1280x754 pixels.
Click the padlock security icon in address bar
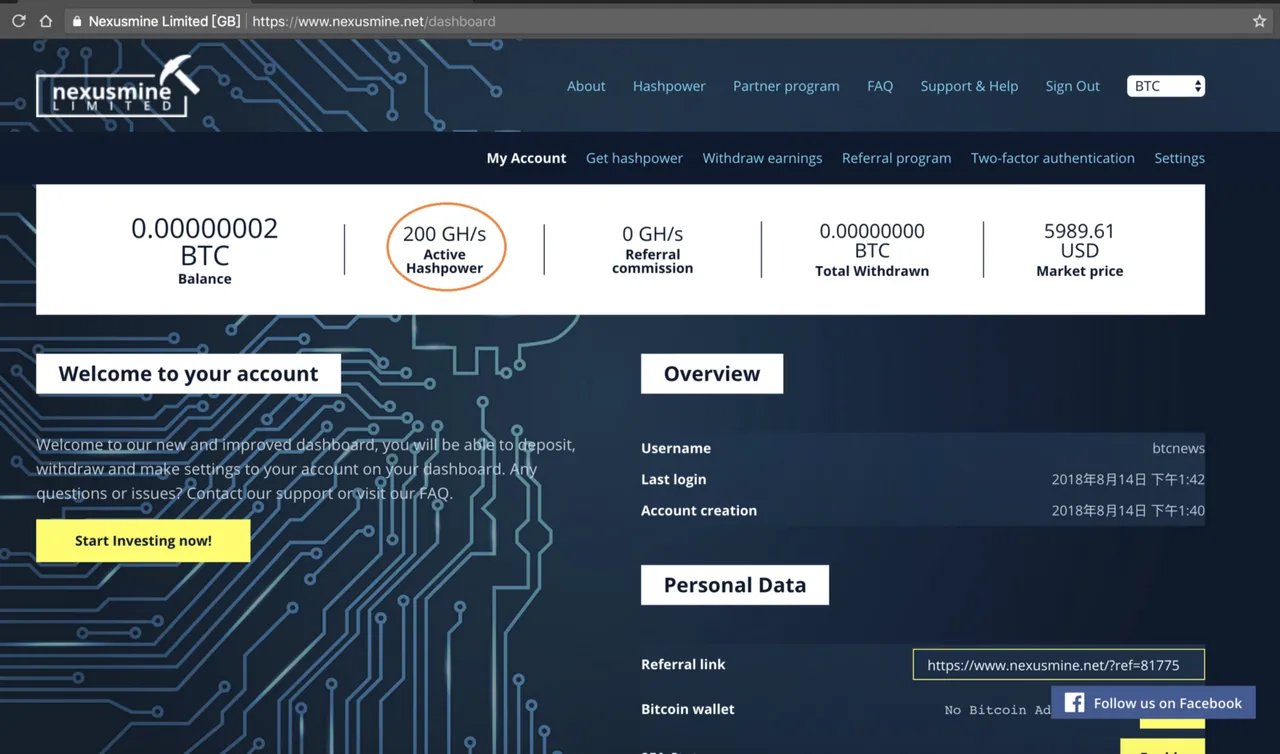click(x=77, y=21)
